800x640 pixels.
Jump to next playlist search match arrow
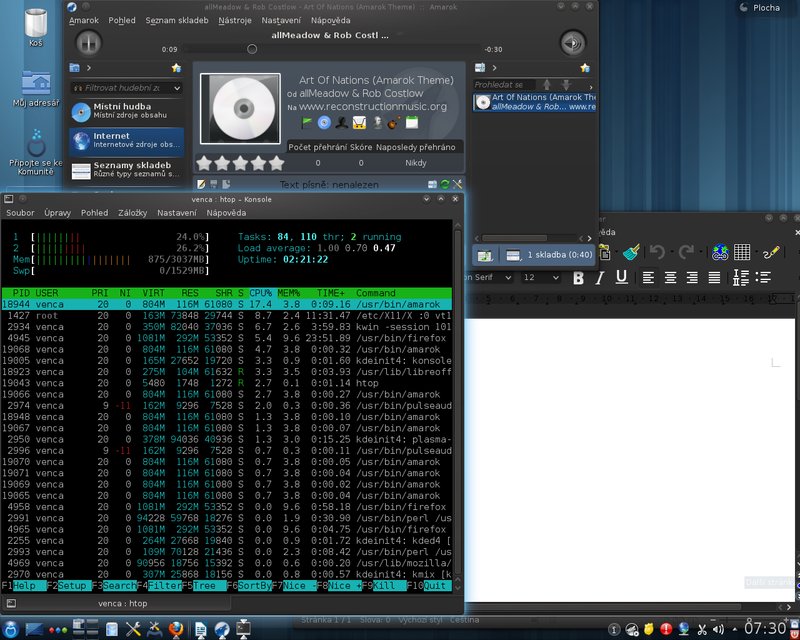(x=565, y=85)
